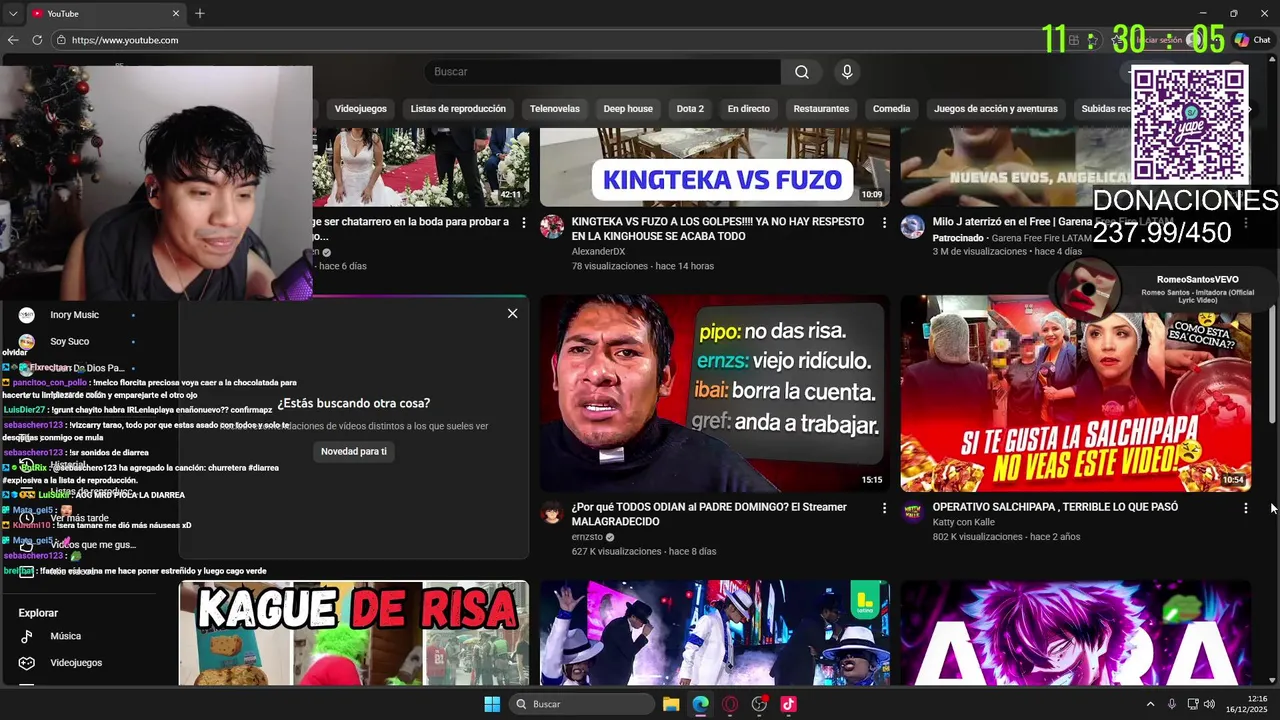This screenshot has height=720, width=1280.
Task: Select the Restaurantes chip
Action: 821,109
